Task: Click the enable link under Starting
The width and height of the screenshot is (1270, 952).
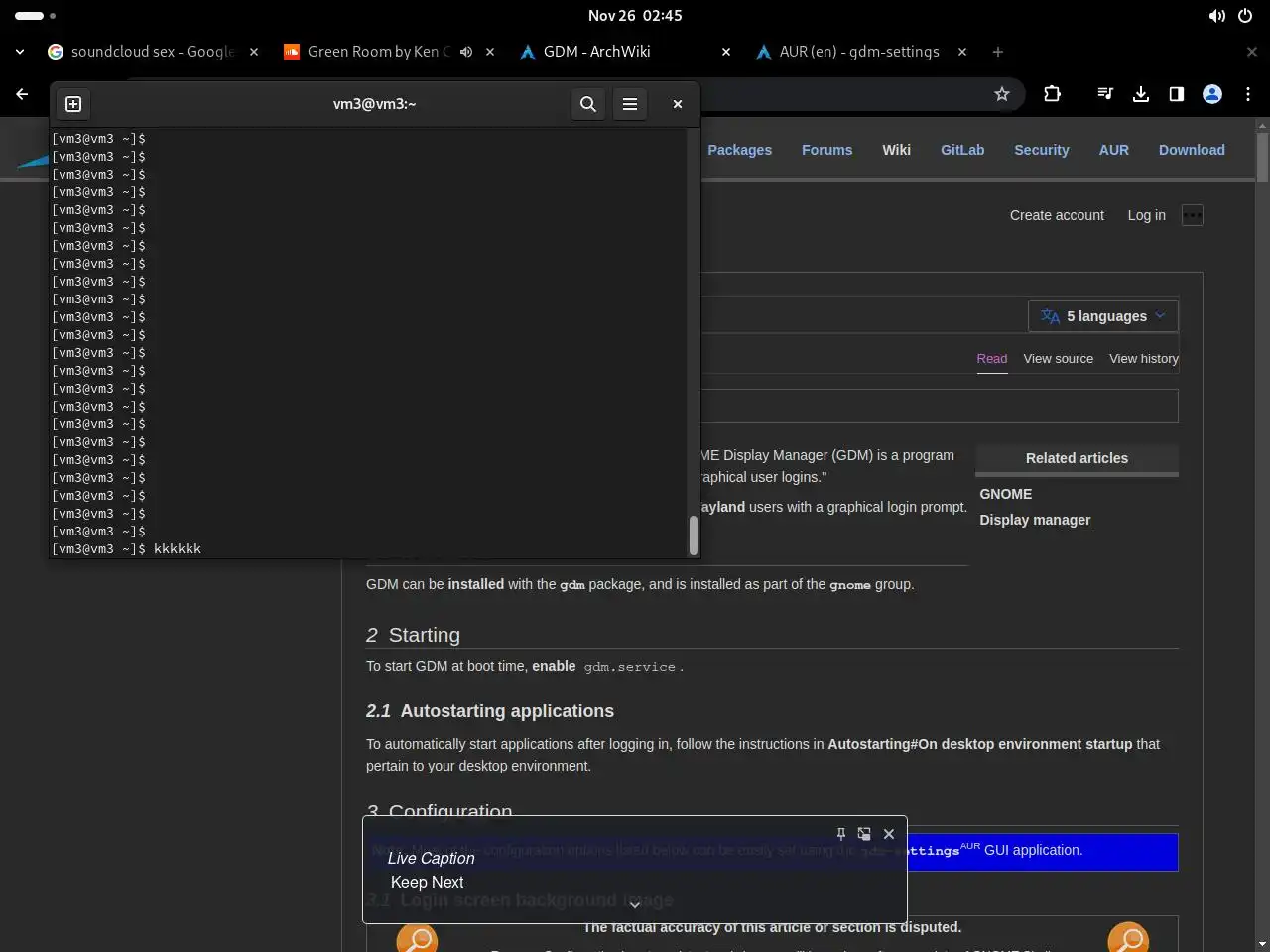Action: (x=554, y=666)
